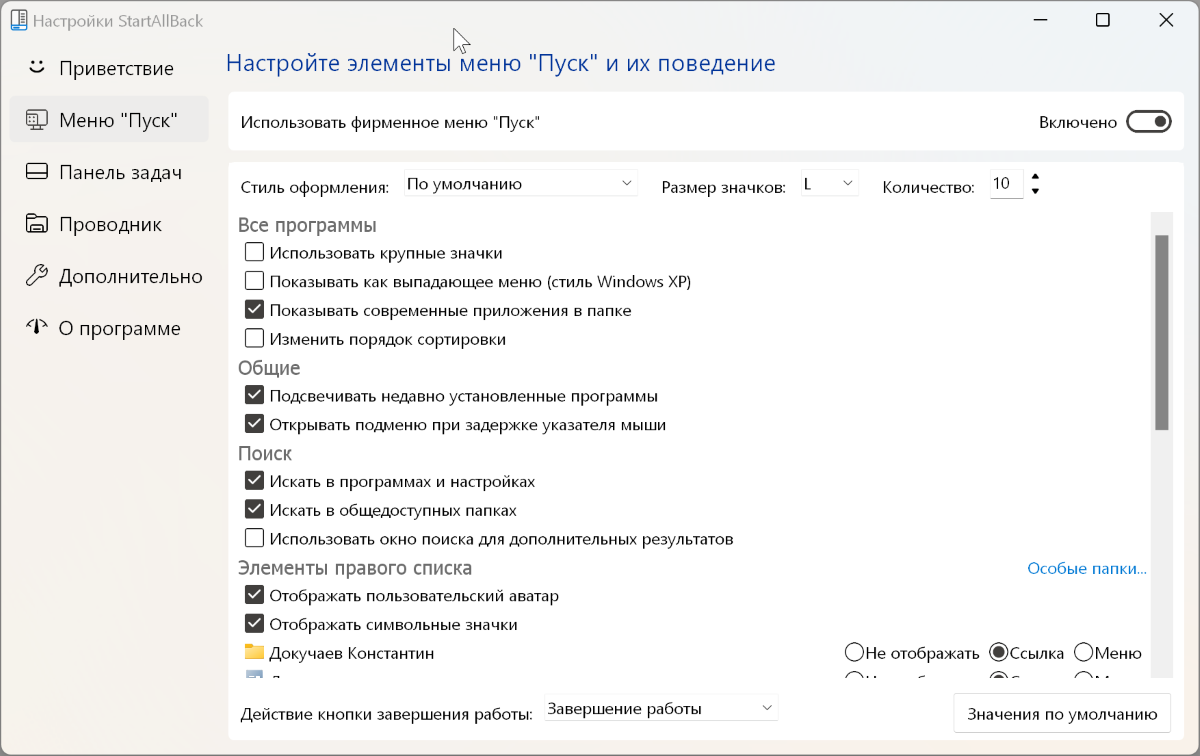Click the vertical scrollbar thumb in settings list

[1161, 332]
